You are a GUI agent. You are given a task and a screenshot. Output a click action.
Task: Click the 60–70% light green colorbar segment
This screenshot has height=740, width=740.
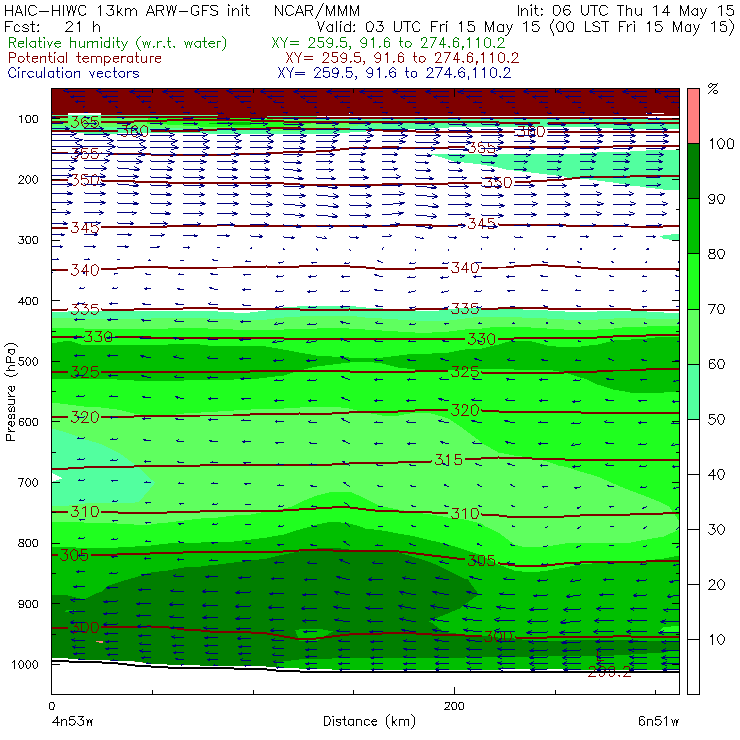[x=693, y=336]
